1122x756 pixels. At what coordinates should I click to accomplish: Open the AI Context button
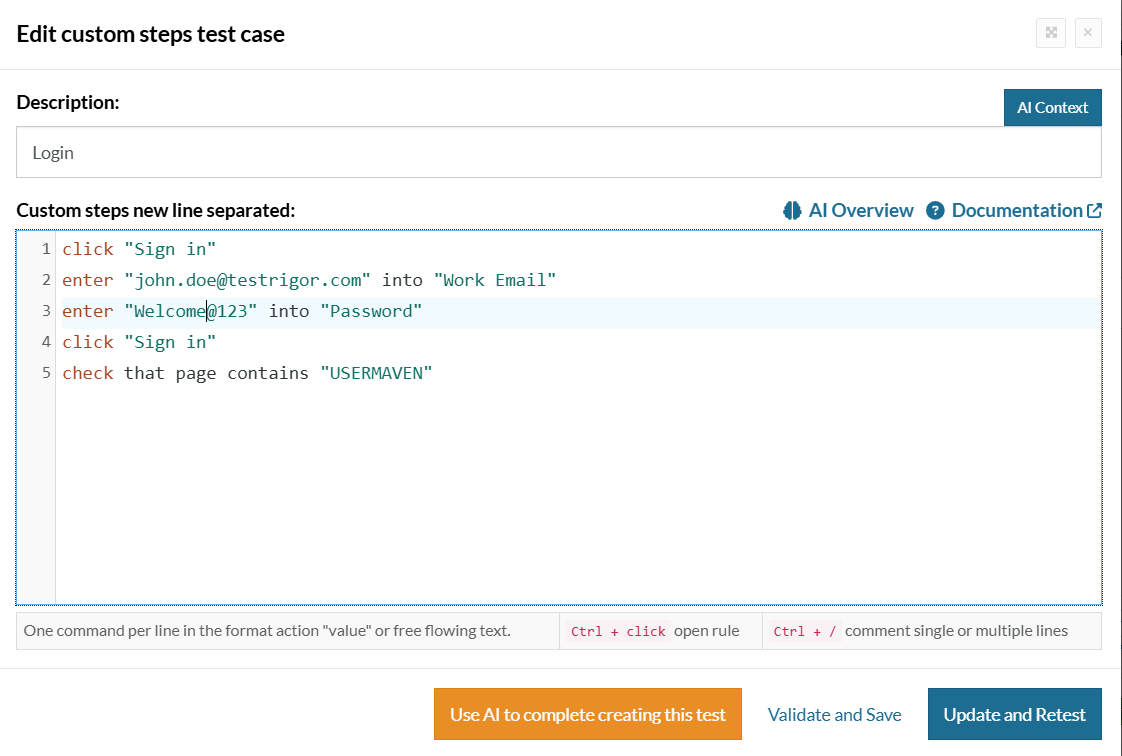pos(1052,108)
